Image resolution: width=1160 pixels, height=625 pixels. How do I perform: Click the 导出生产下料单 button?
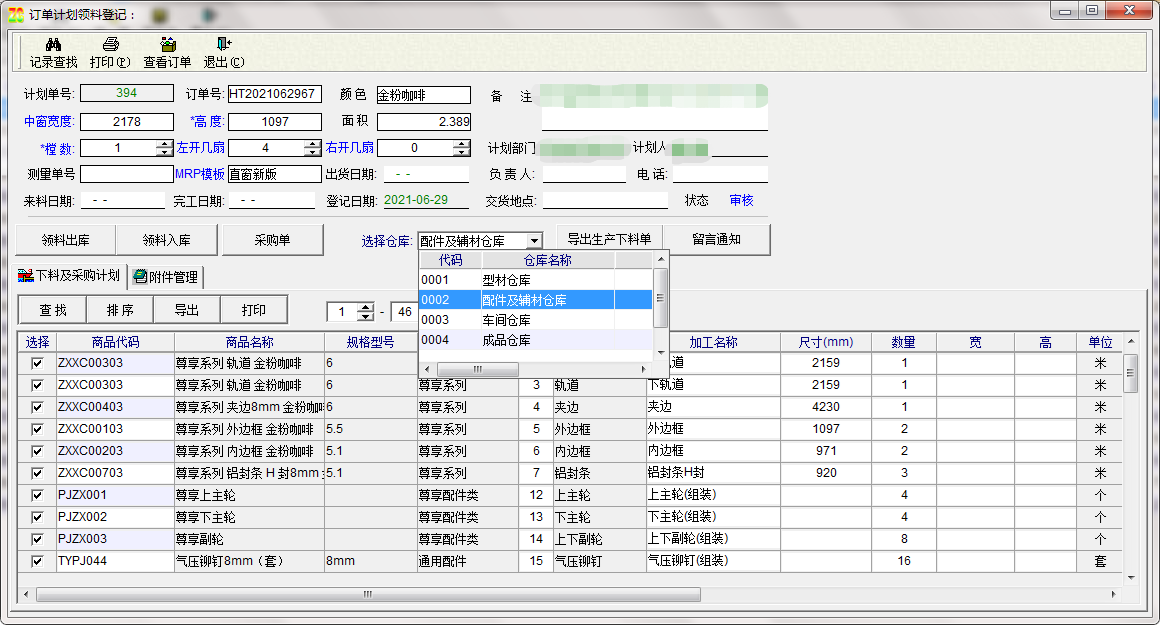[x=609, y=239]
